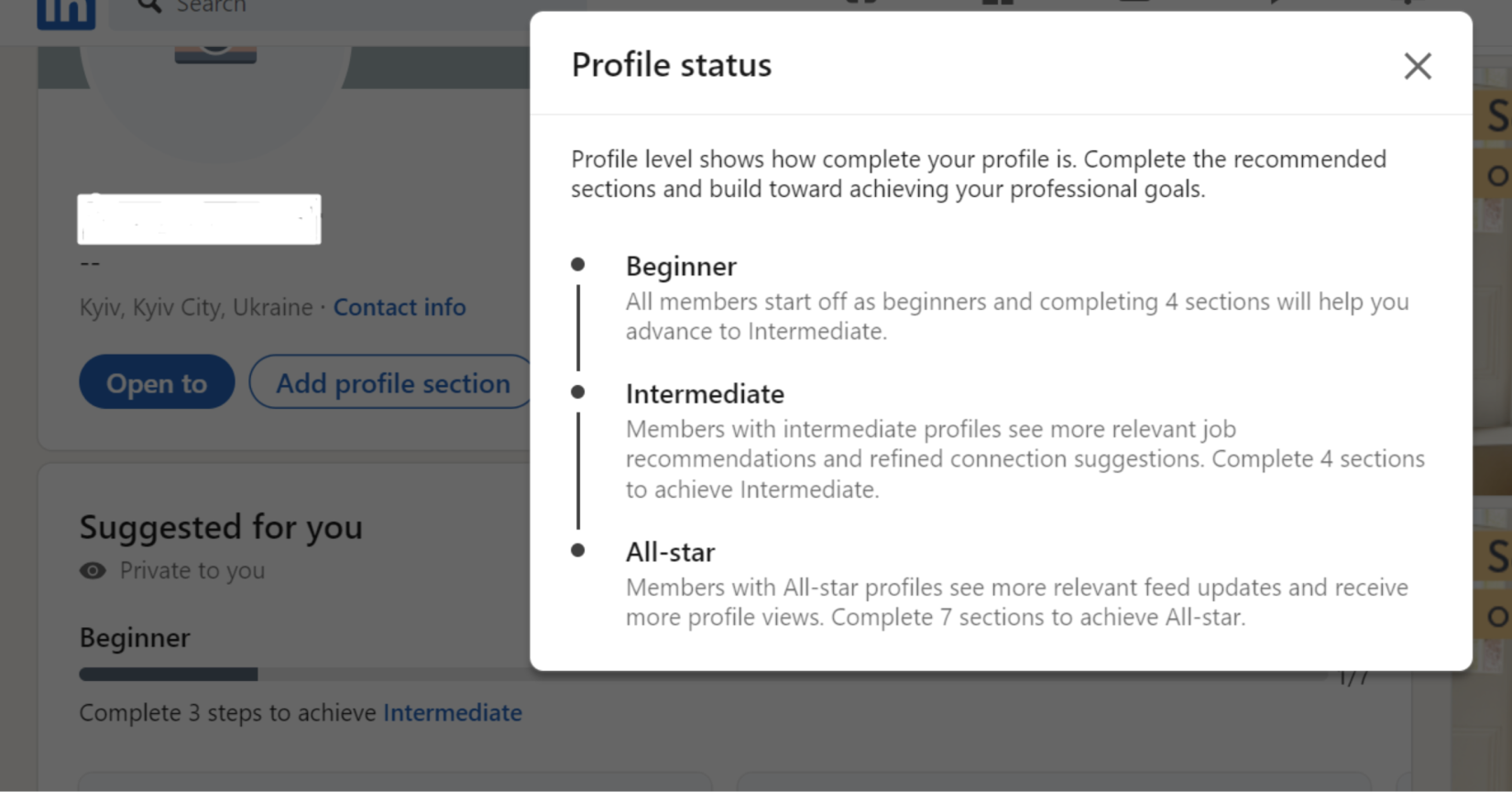
Task: Click the Beginner progress bar
Action: pos(275,675)
